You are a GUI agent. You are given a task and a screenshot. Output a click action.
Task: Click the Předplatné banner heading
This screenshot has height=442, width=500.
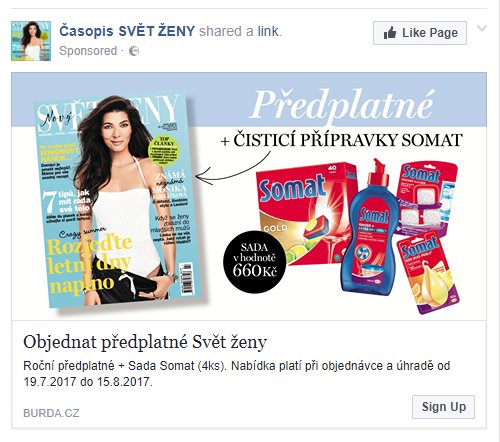click(x=342, y=104)
